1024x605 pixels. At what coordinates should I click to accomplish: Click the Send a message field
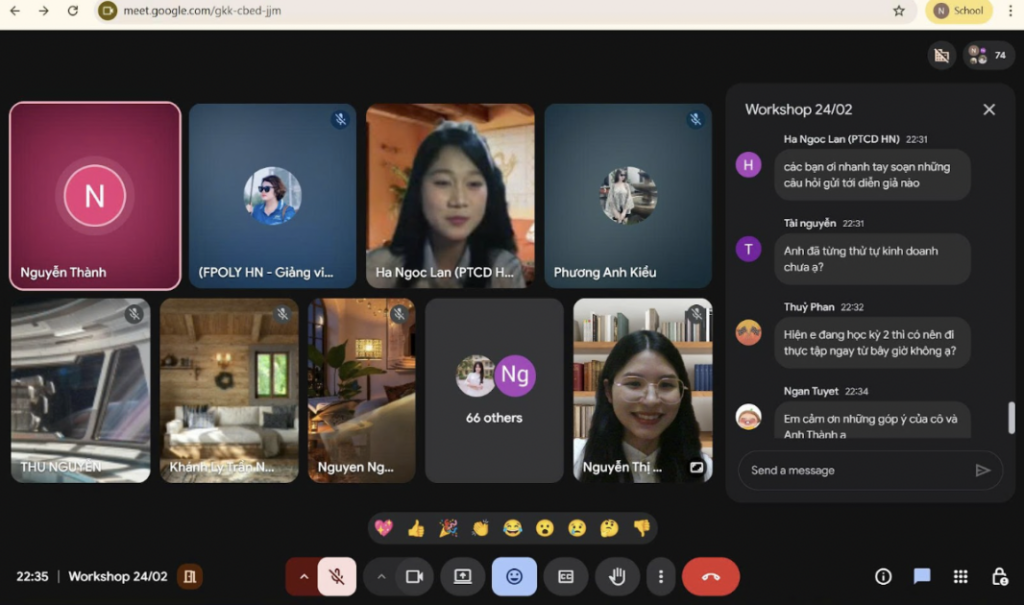click(857, 470)
